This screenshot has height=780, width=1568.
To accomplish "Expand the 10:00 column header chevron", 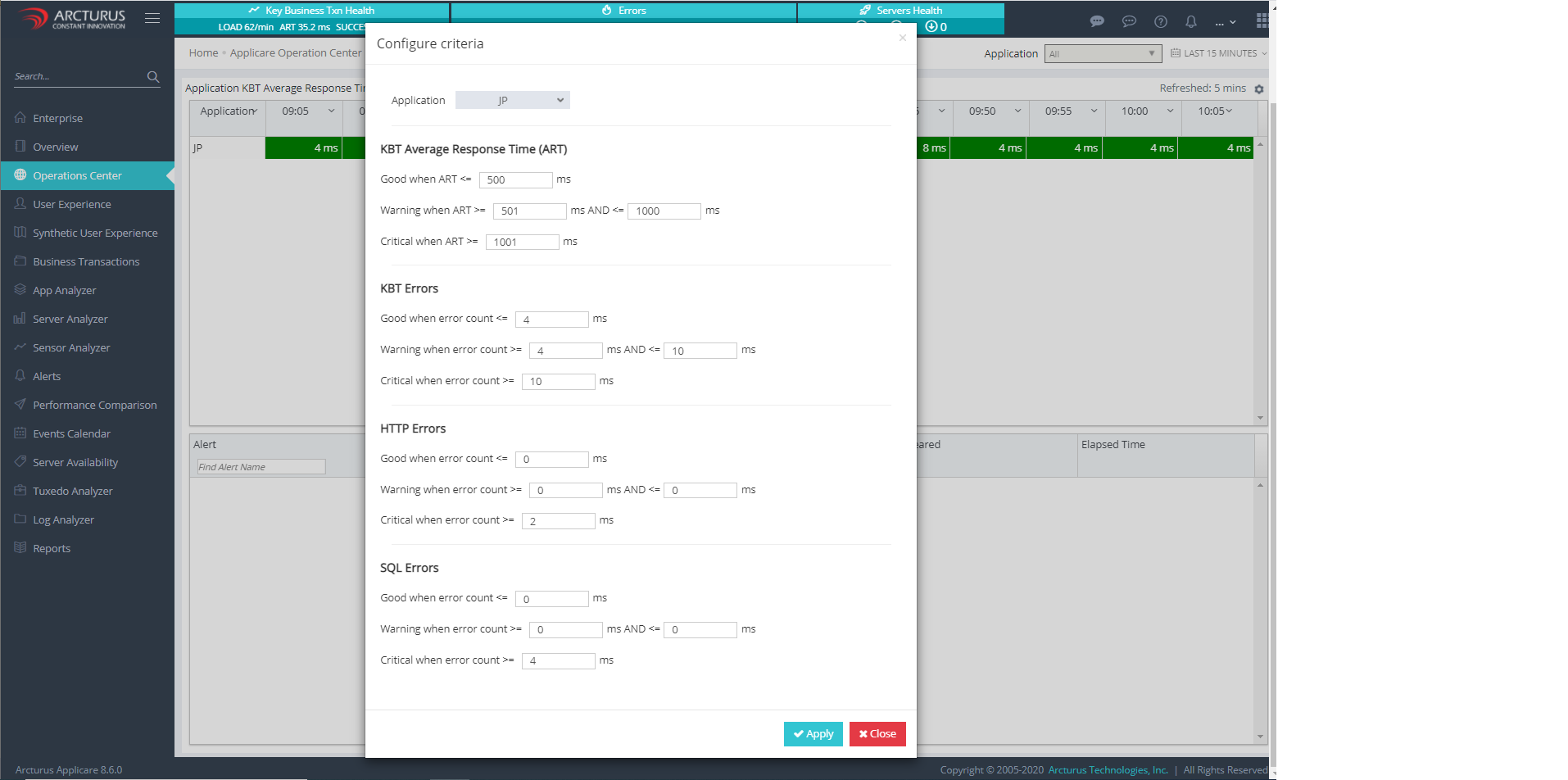I will 1170,111.
